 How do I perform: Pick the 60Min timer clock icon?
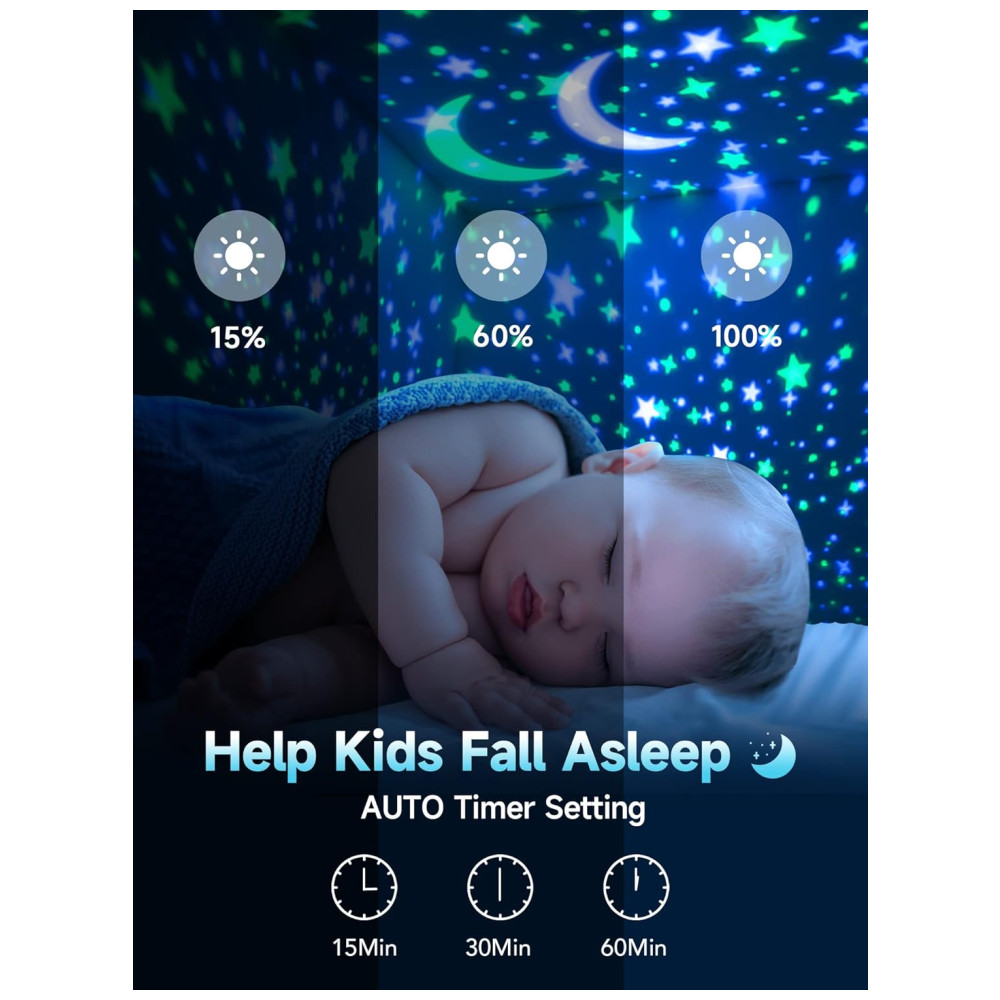point(636,887)
